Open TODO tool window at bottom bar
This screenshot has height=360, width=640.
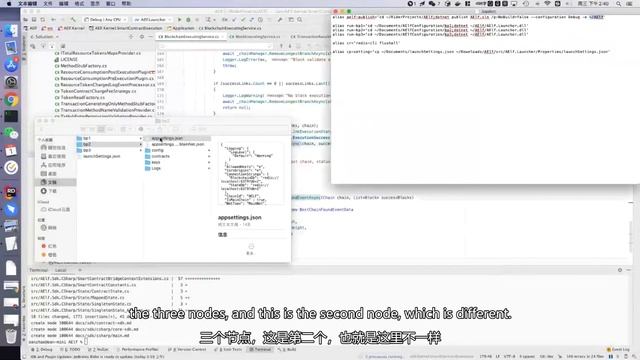point(70,350)
